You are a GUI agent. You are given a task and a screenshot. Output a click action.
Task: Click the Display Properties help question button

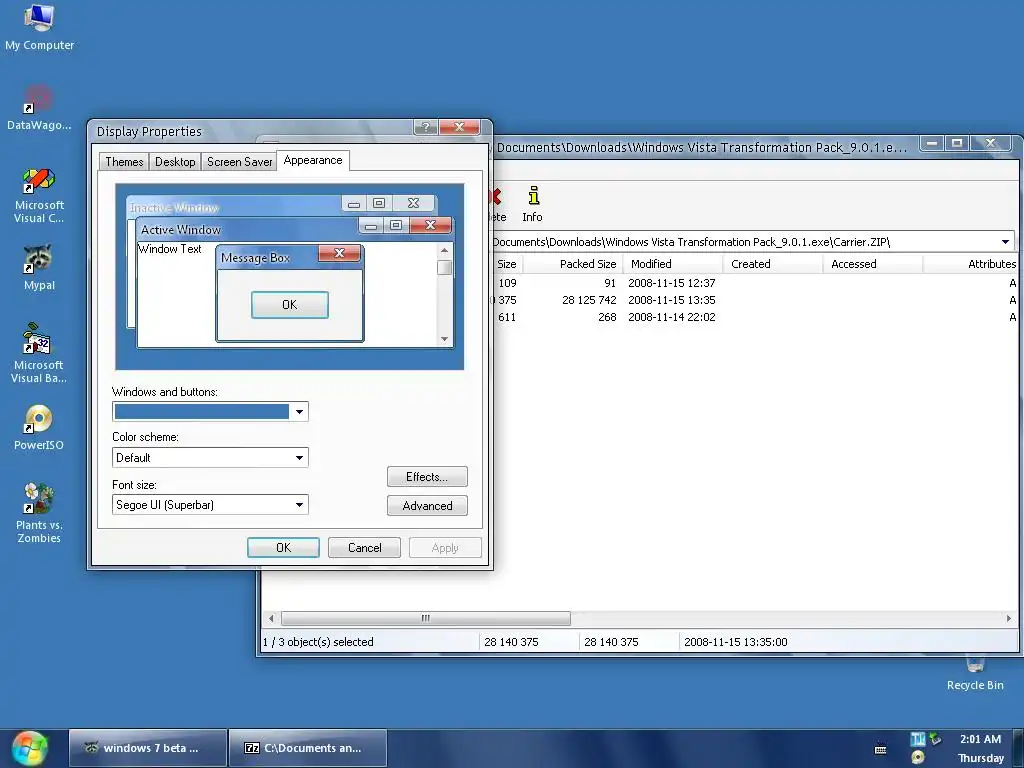coord(426,127)
